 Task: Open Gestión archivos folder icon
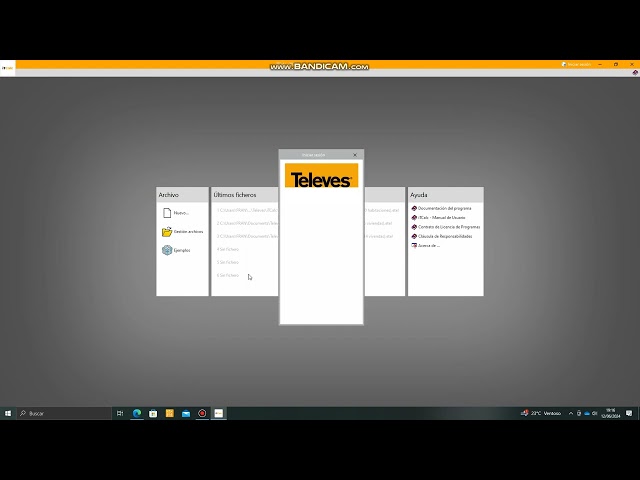[x=167, y=231]
